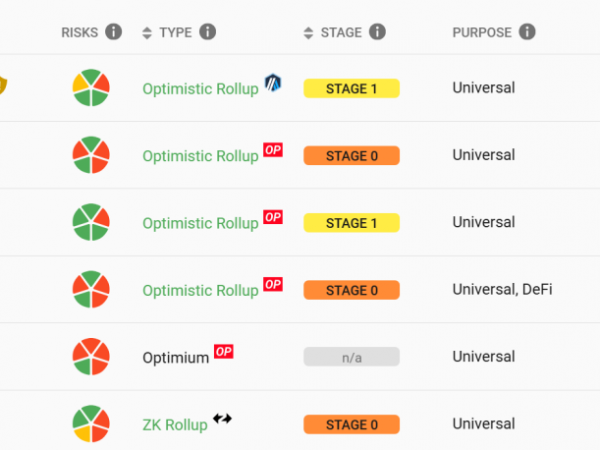The height and width of the screenshot is (450, 600).
Task: Sort the table by Type column
Action: coord(147,33)
